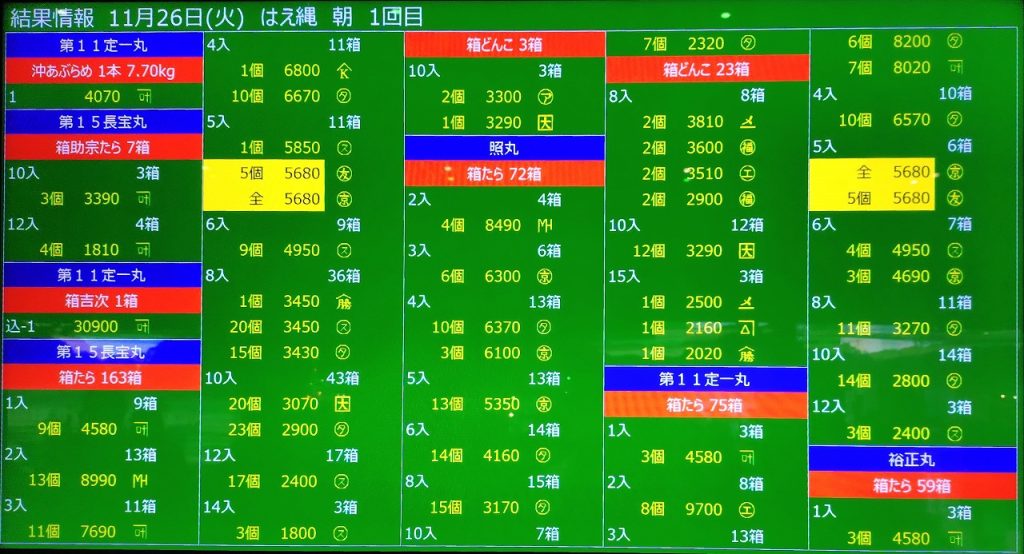Select the buyer symbol next to 8490
Viewport: 1024px width, 554px height.
click(x=546, y=225)
